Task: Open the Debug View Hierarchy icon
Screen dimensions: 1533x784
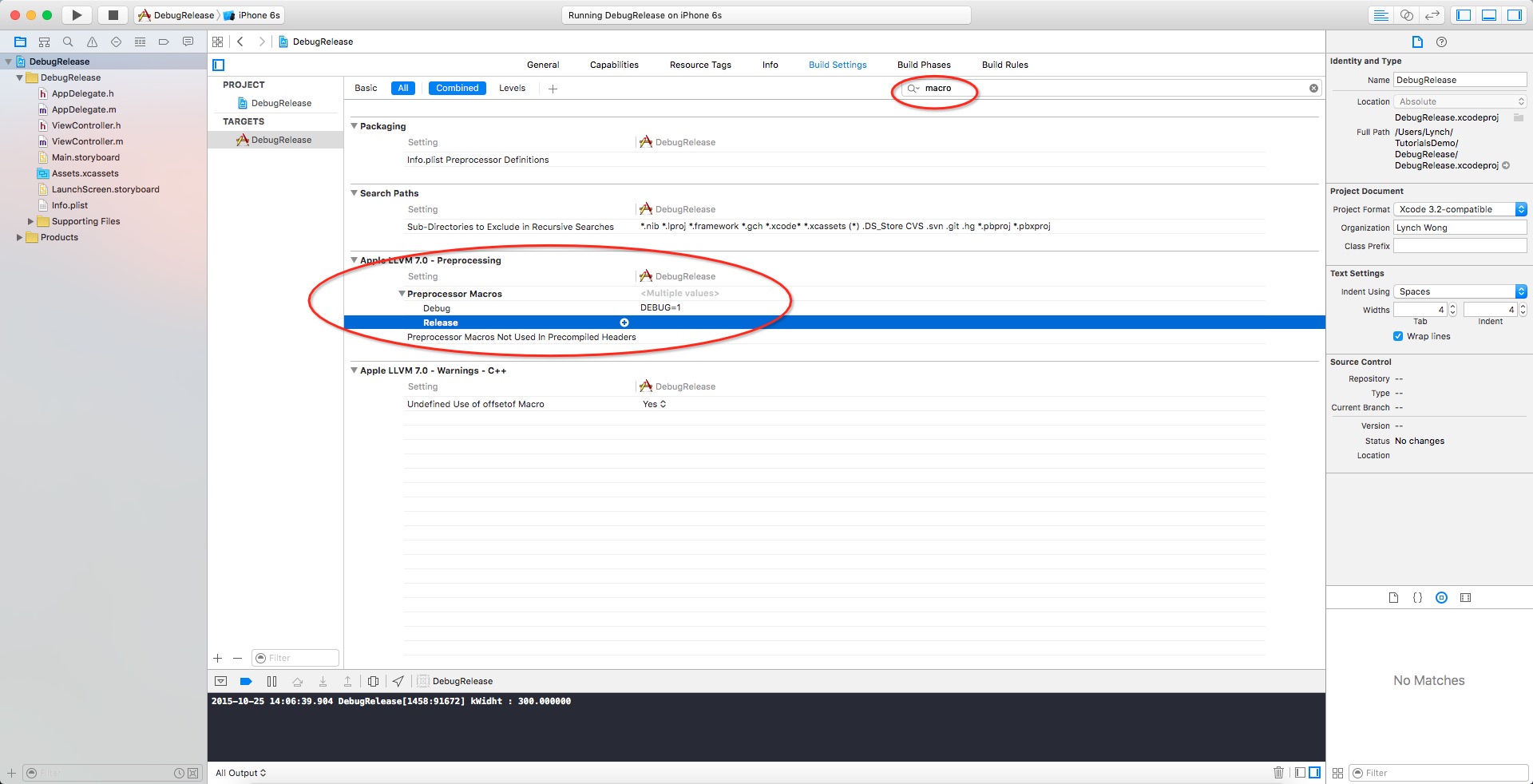Action: (373, 681)
